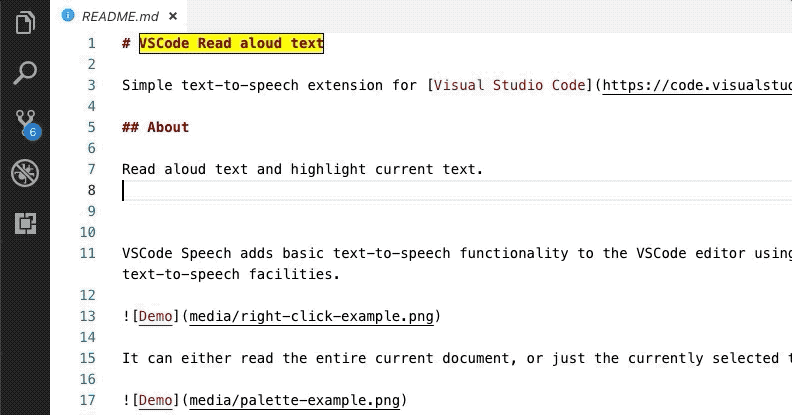Open the Debug panel
This screenshot has height=415, width=792.
[x=25, y=173]
